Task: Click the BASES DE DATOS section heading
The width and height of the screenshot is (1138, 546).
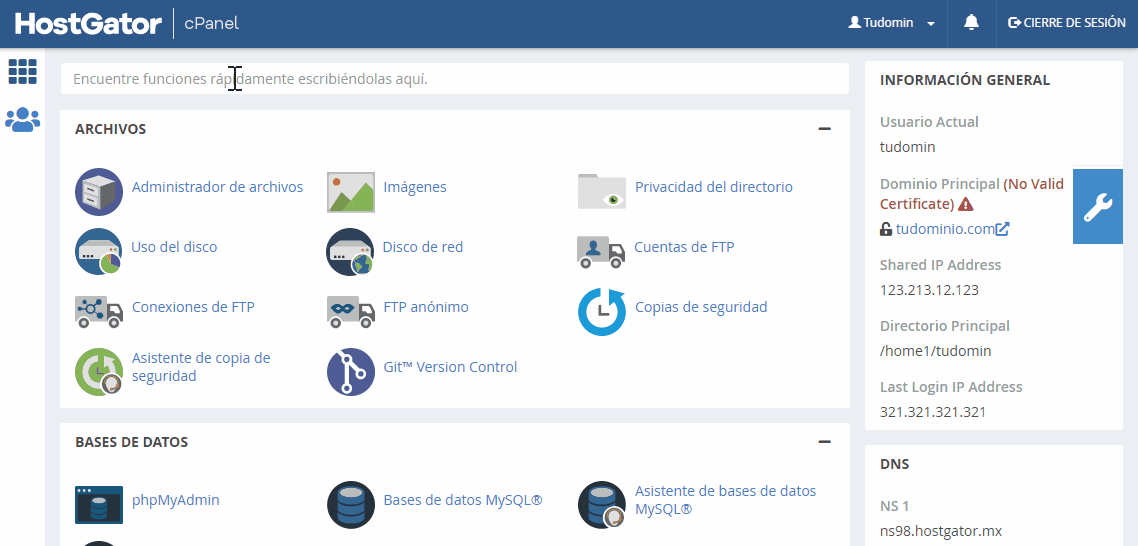Action: [131, 441]
